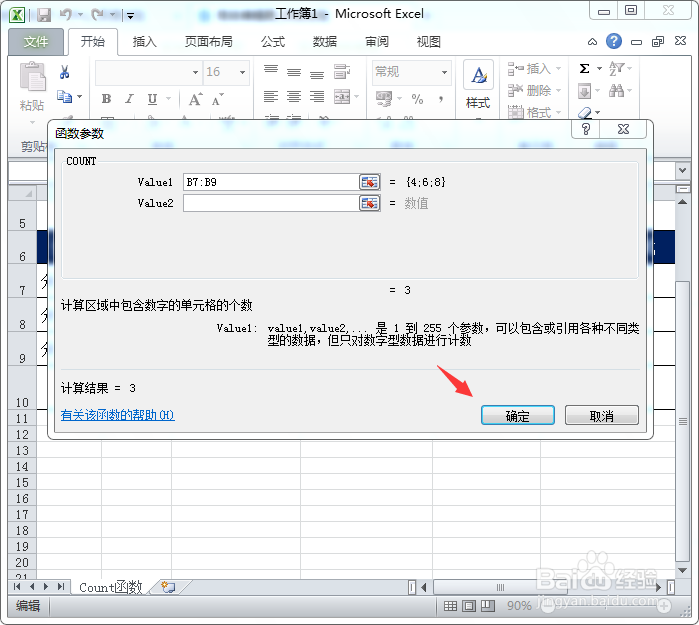The width and height of the screenshot is (699, 625).
Task: Toggle Underline formatting
Action: tap(152, 99)
